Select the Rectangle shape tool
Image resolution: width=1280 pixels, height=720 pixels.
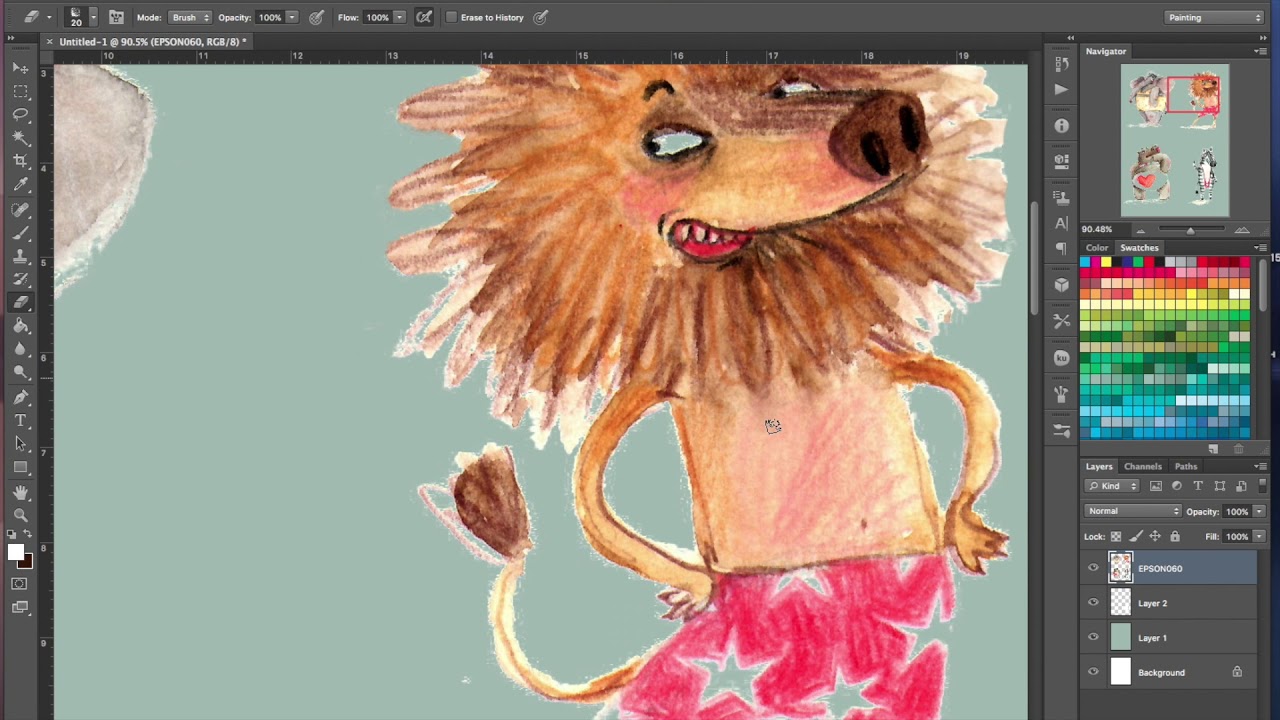coord(20,467)
